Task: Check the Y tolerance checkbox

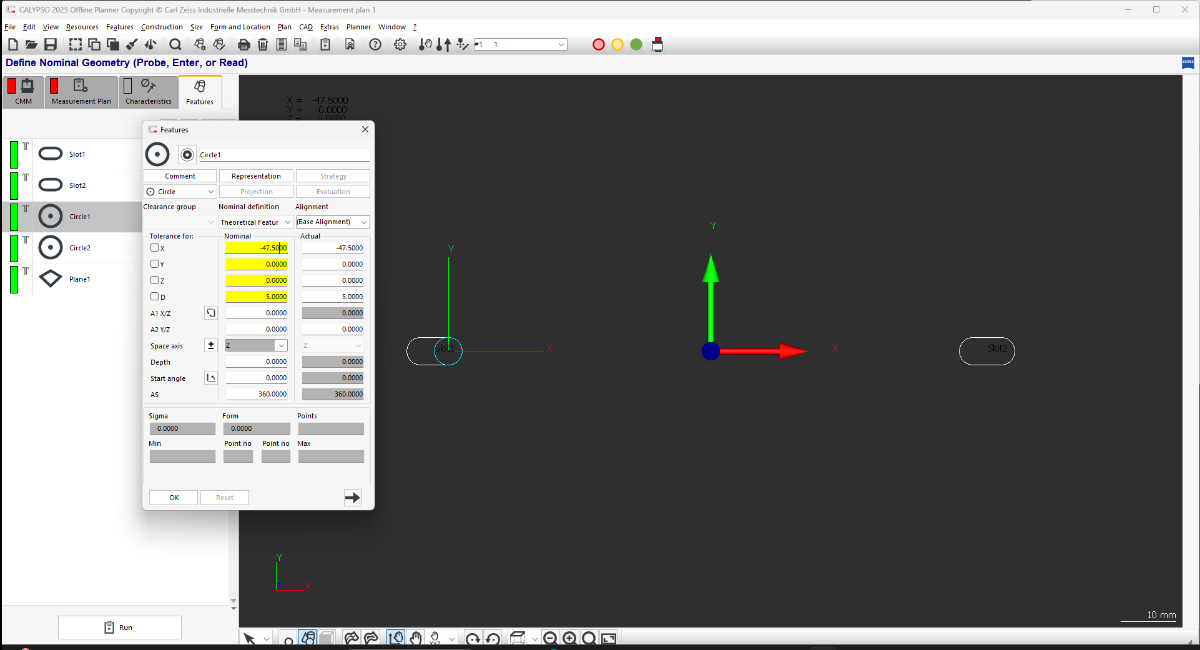Action: point(154,264)
